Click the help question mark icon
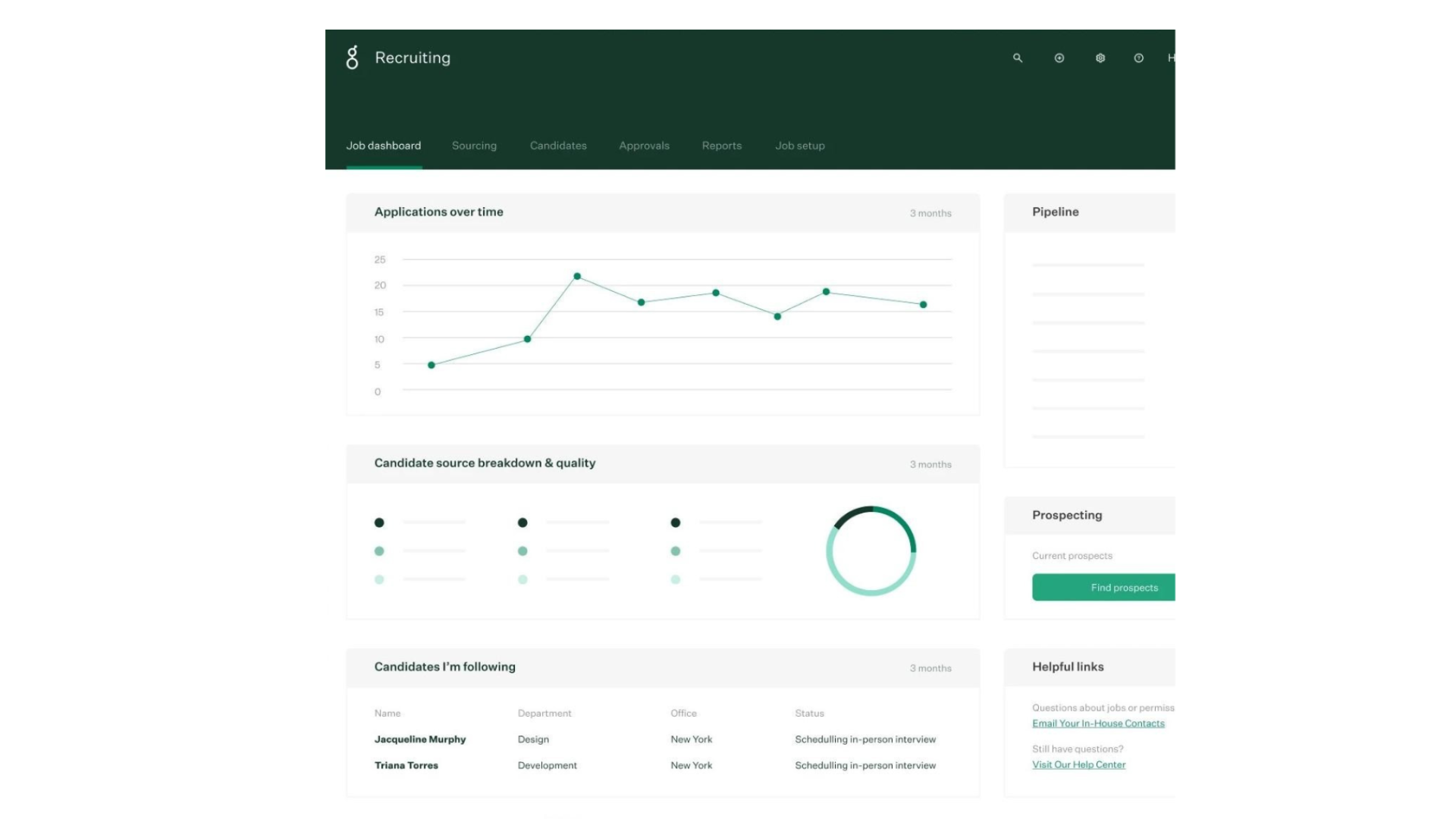This screenshot has width=1456, height=819. pos(1138,58)
